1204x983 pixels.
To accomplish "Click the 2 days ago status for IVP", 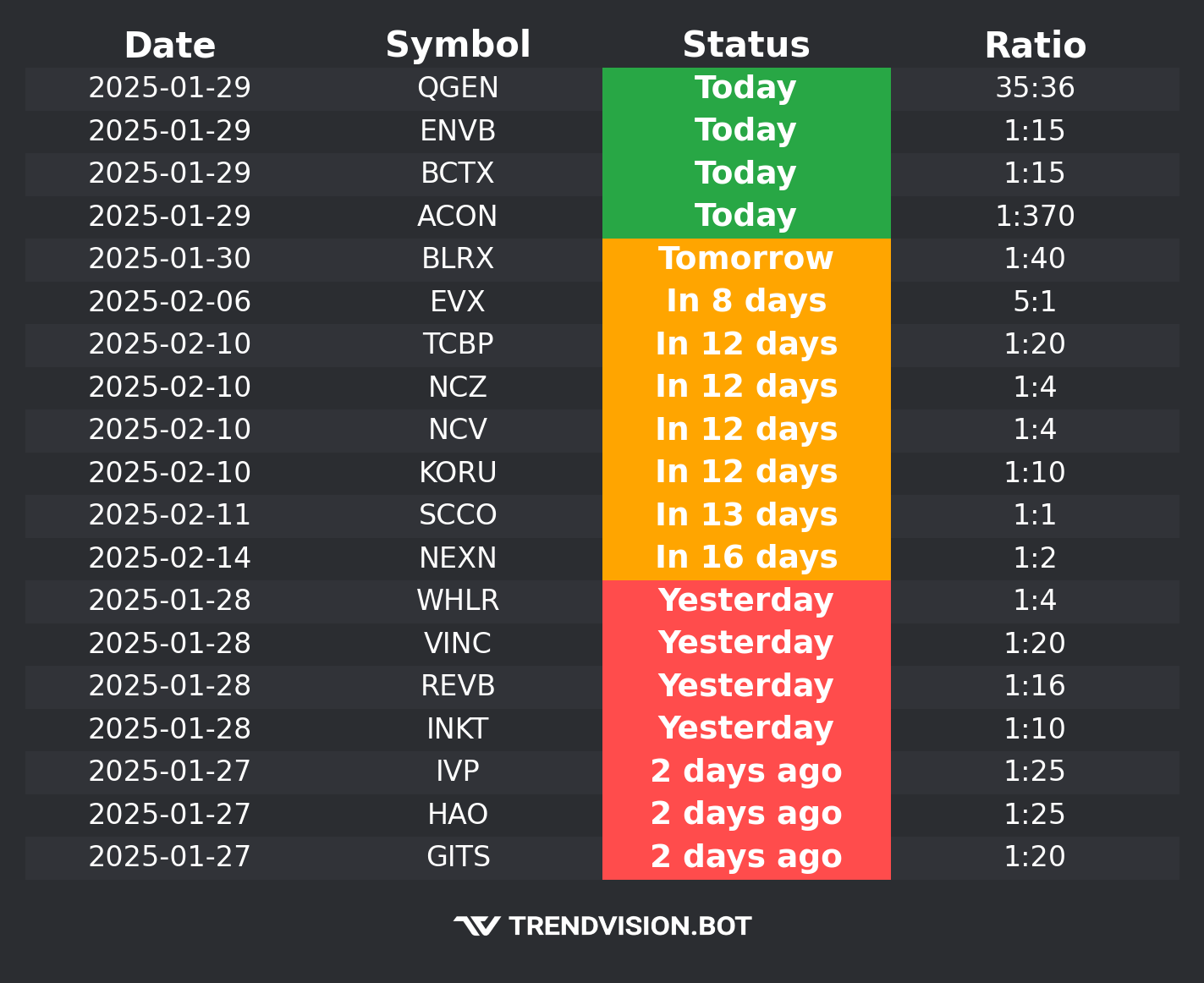I will (745, 772).
